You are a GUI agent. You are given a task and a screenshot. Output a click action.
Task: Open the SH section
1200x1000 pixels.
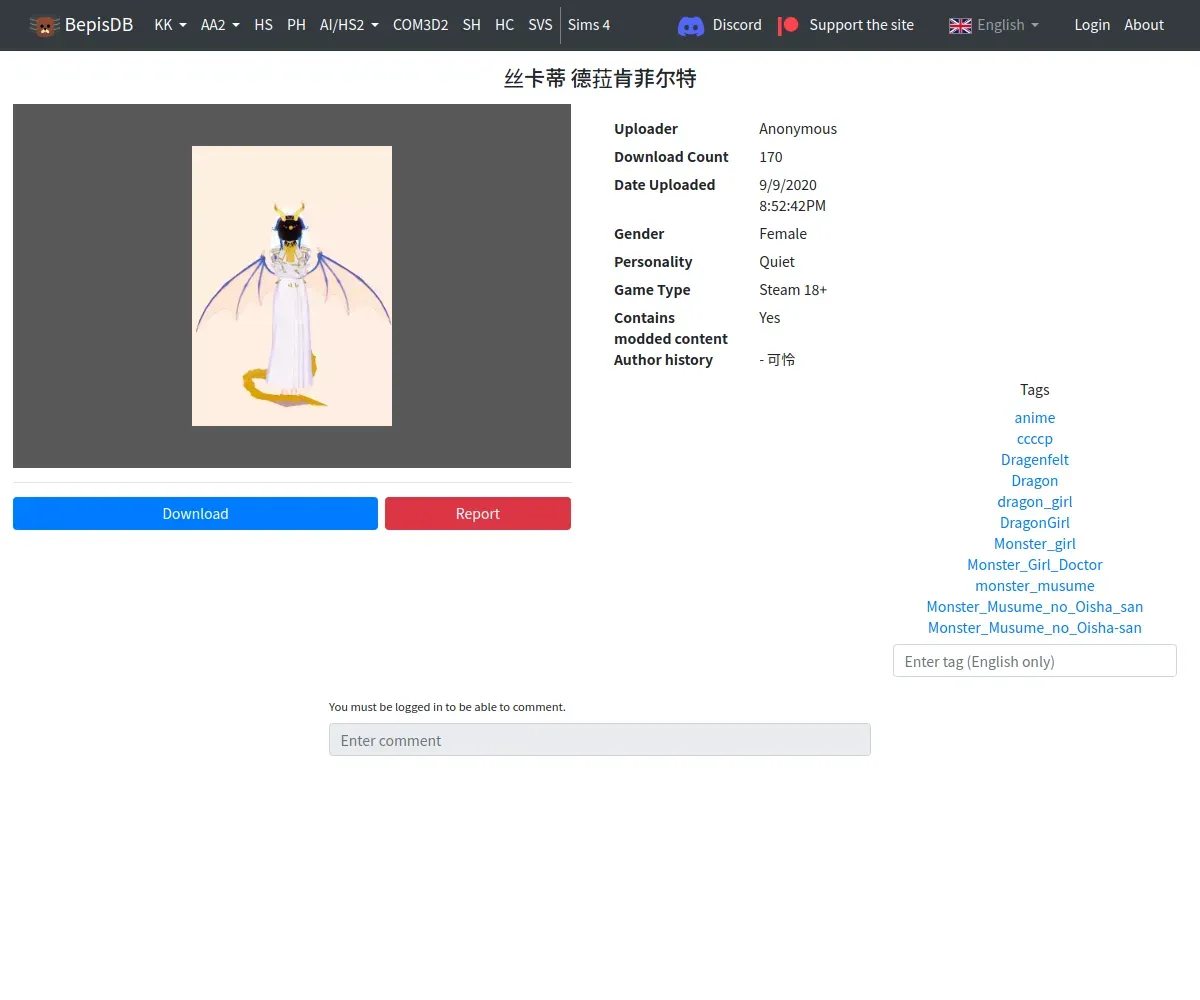click(471, 25)
